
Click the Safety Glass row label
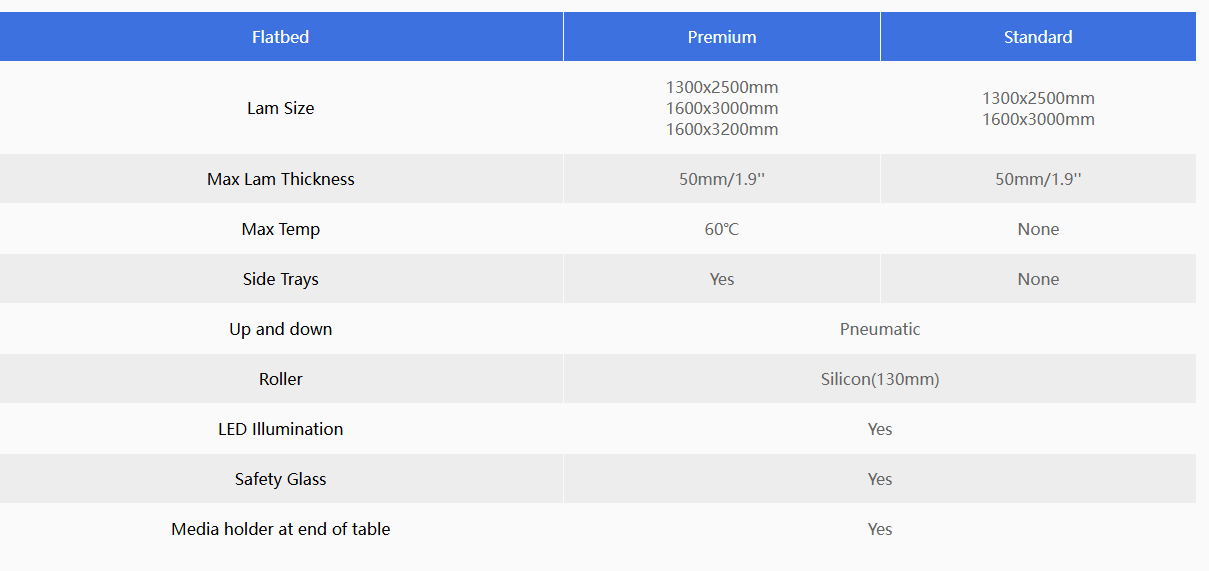280,479
